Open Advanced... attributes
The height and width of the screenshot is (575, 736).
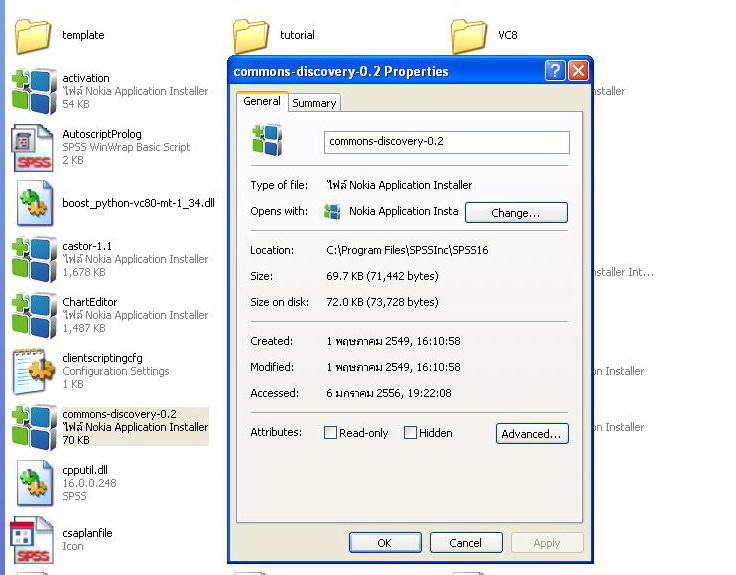(x=532, y=434)
